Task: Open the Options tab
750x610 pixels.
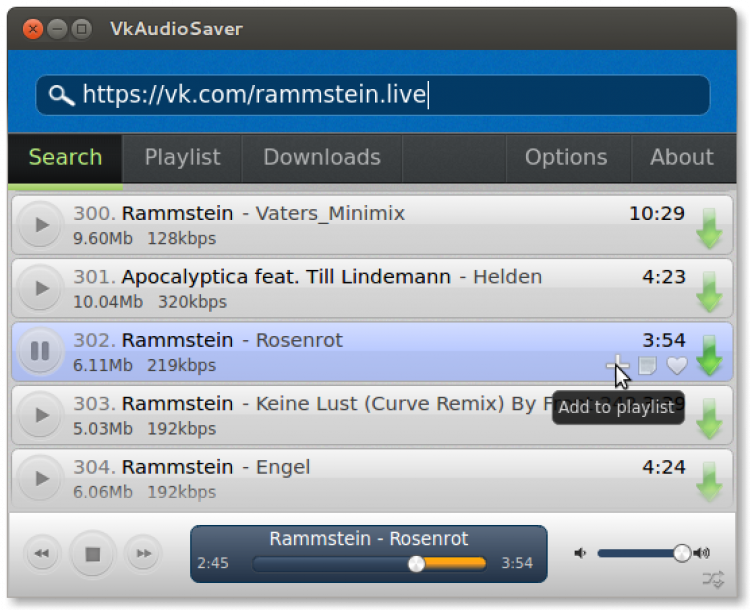Action: click(x=566, y=158)
